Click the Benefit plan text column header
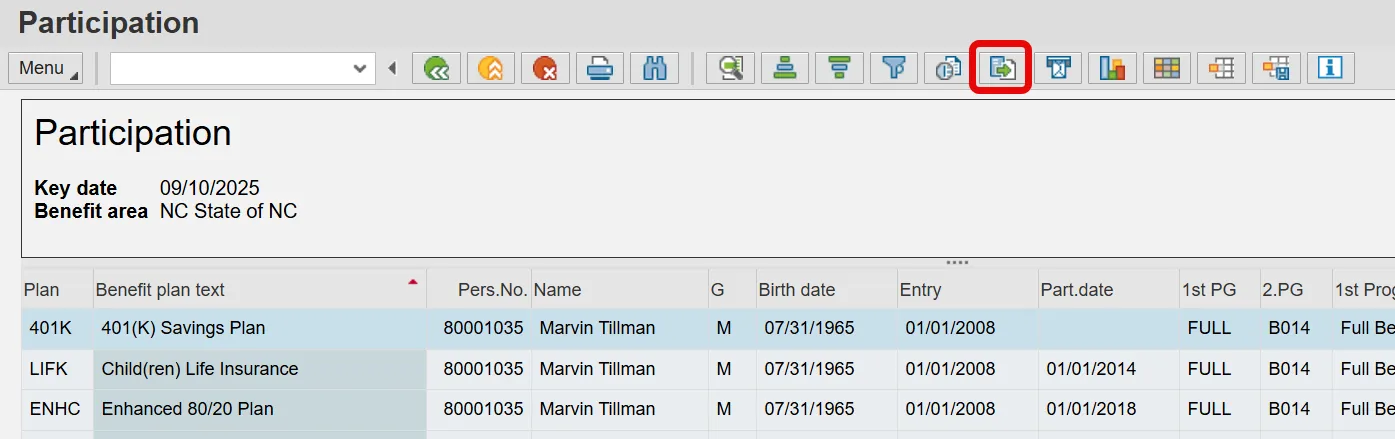 160,290
